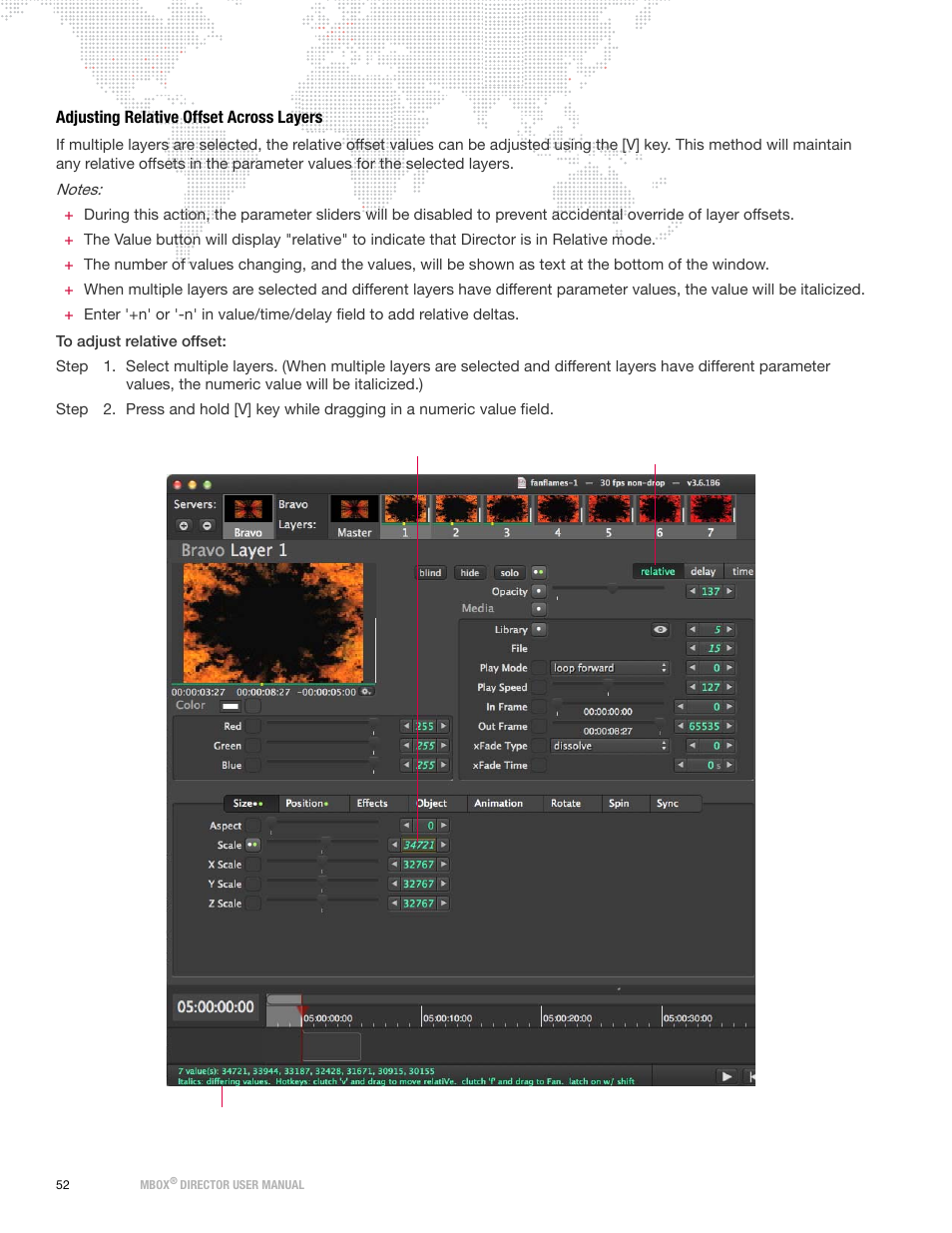952x1233 pixels.
Task: Remove a server with the minus button
Action: click(207, 525)
